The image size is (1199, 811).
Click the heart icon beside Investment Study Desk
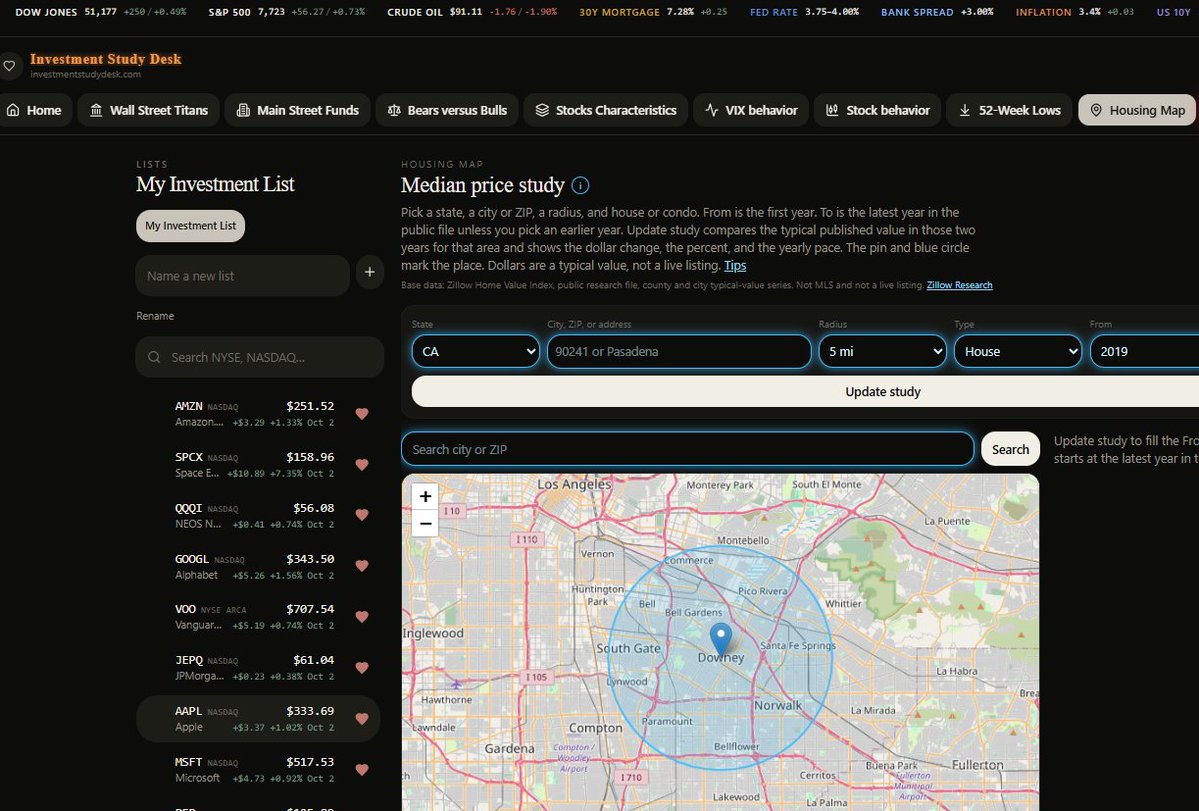9,66
